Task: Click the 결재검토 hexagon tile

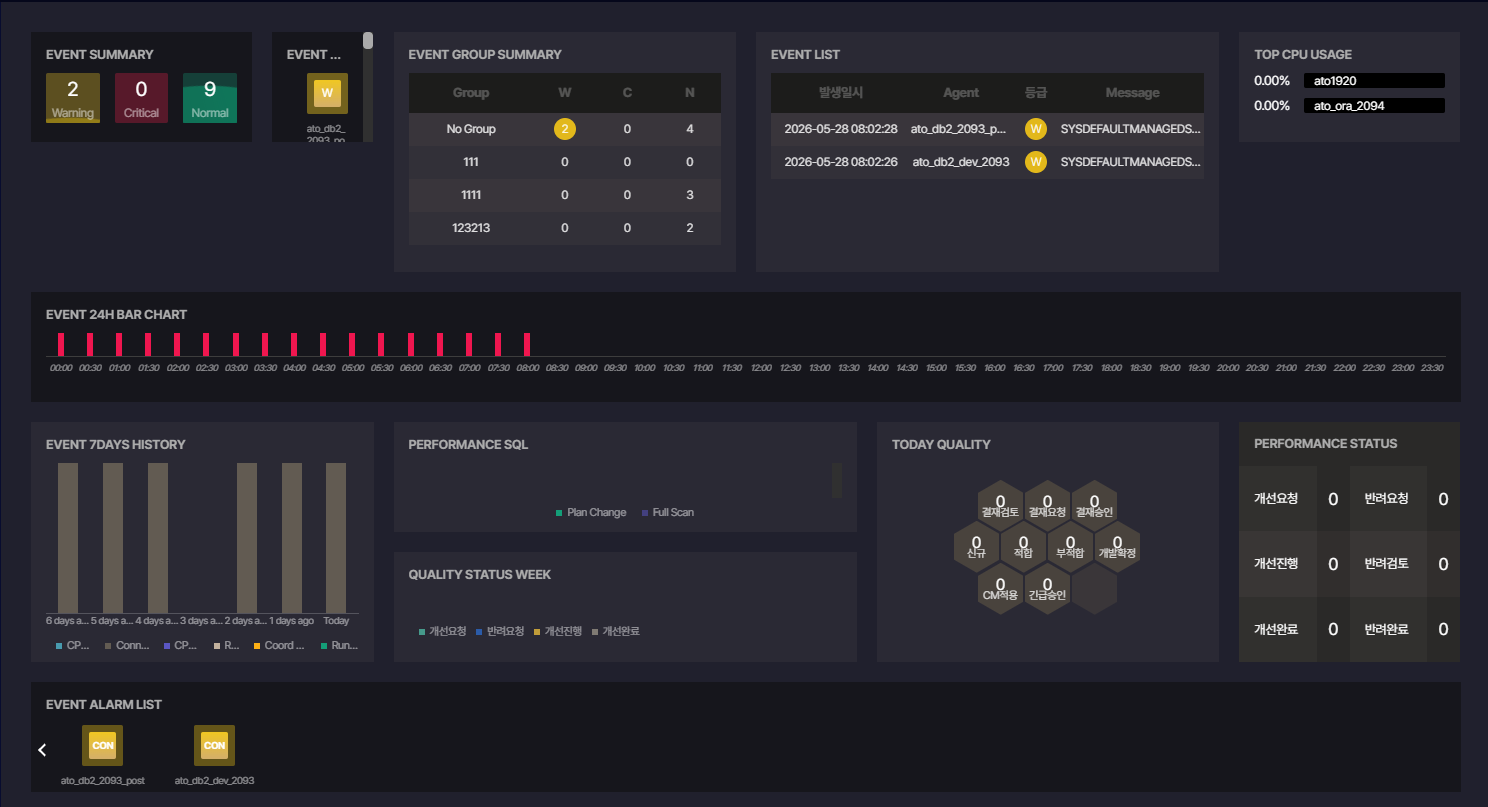Action: click(1000, 506)
